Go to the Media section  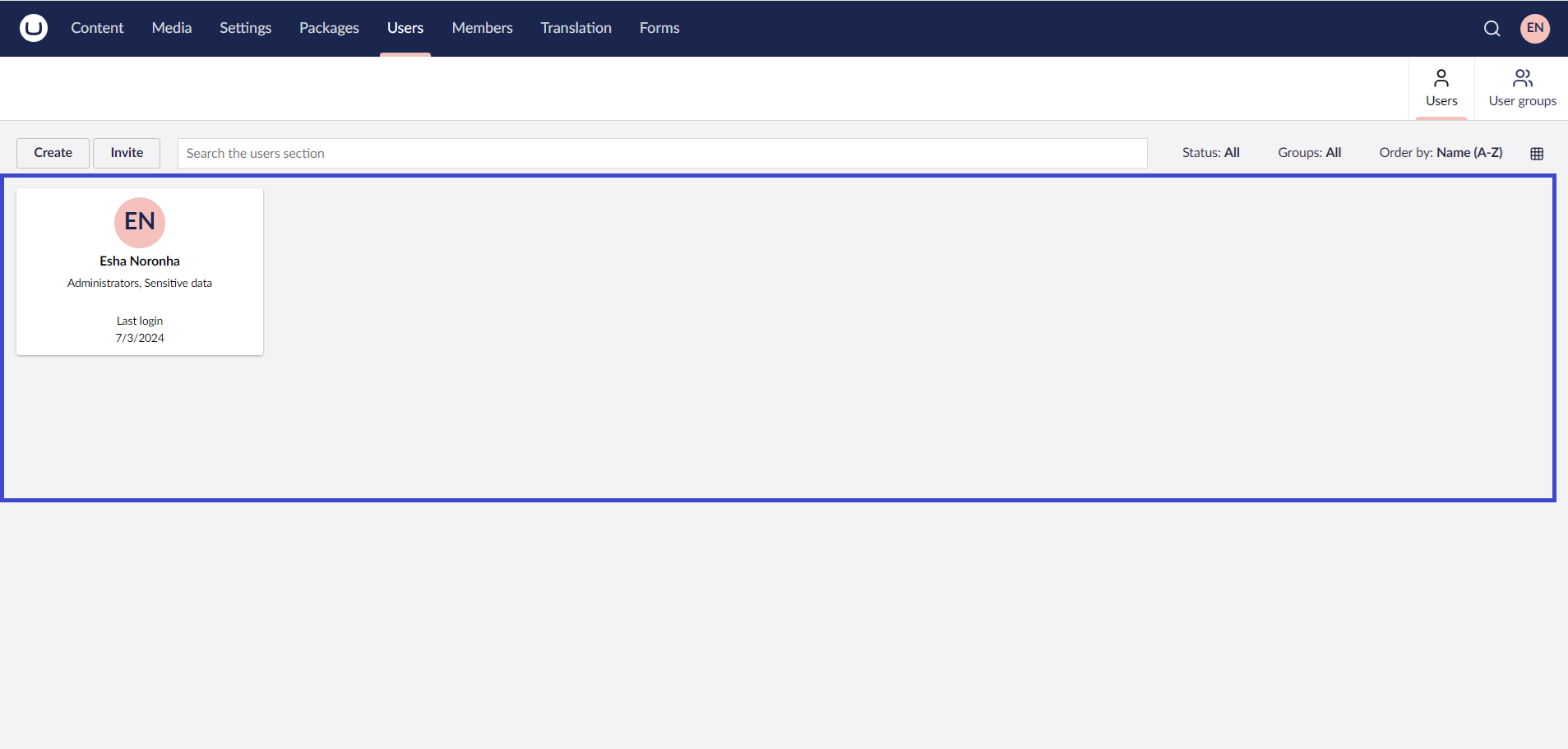coord(171,28)
